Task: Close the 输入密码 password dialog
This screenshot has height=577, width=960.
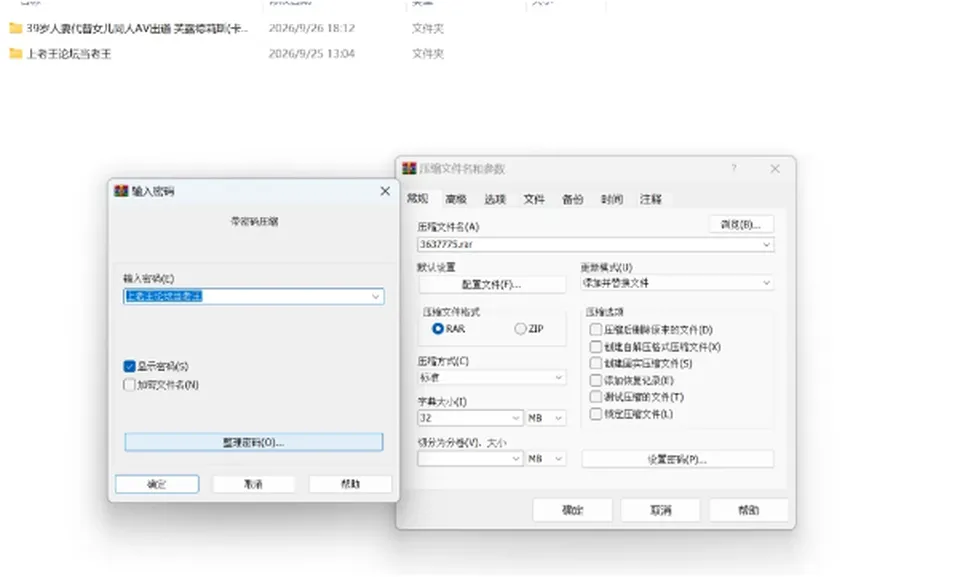Action: point(385,191)
